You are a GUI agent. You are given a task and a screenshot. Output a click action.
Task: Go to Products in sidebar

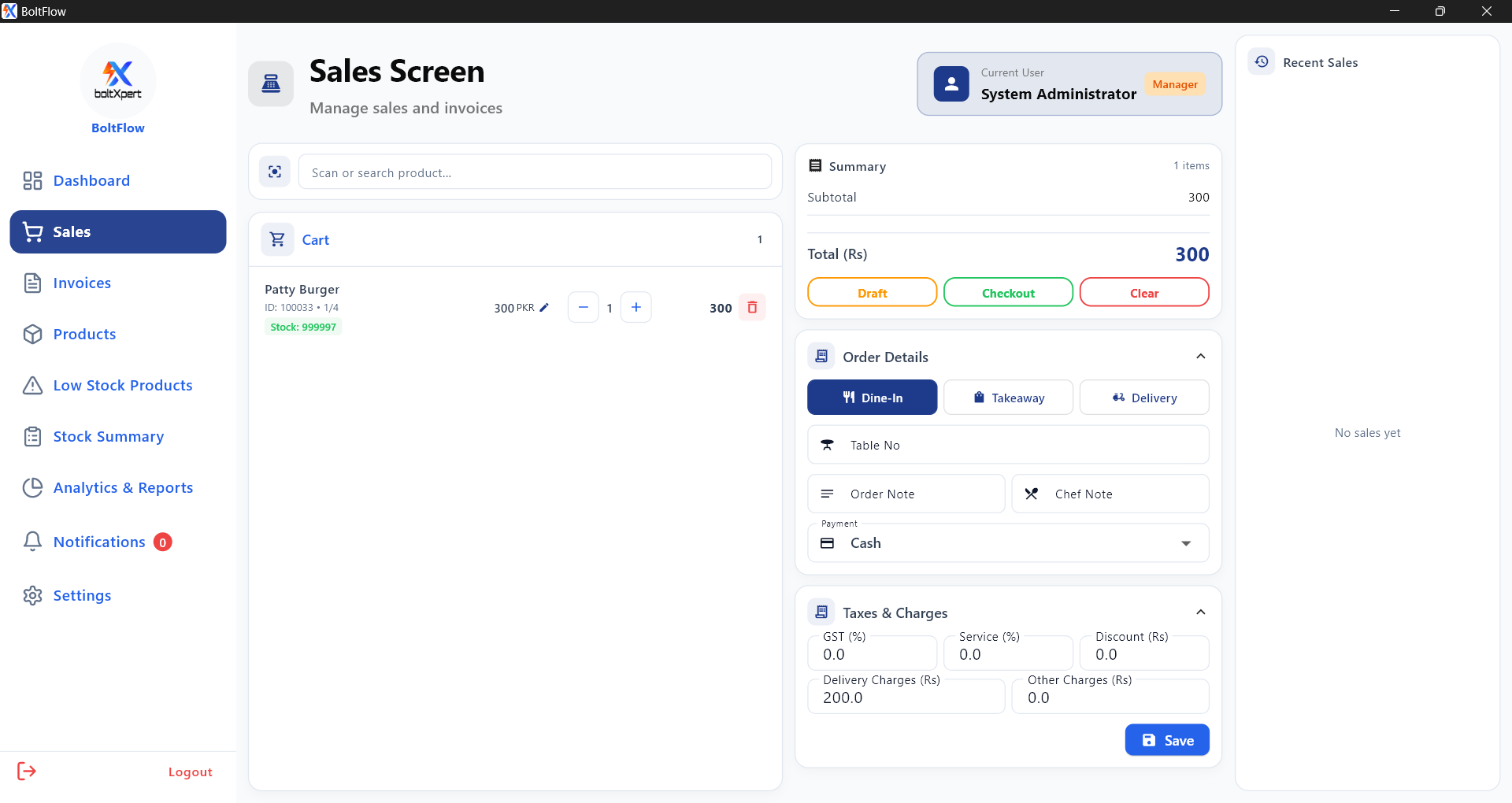coord(84,334)
